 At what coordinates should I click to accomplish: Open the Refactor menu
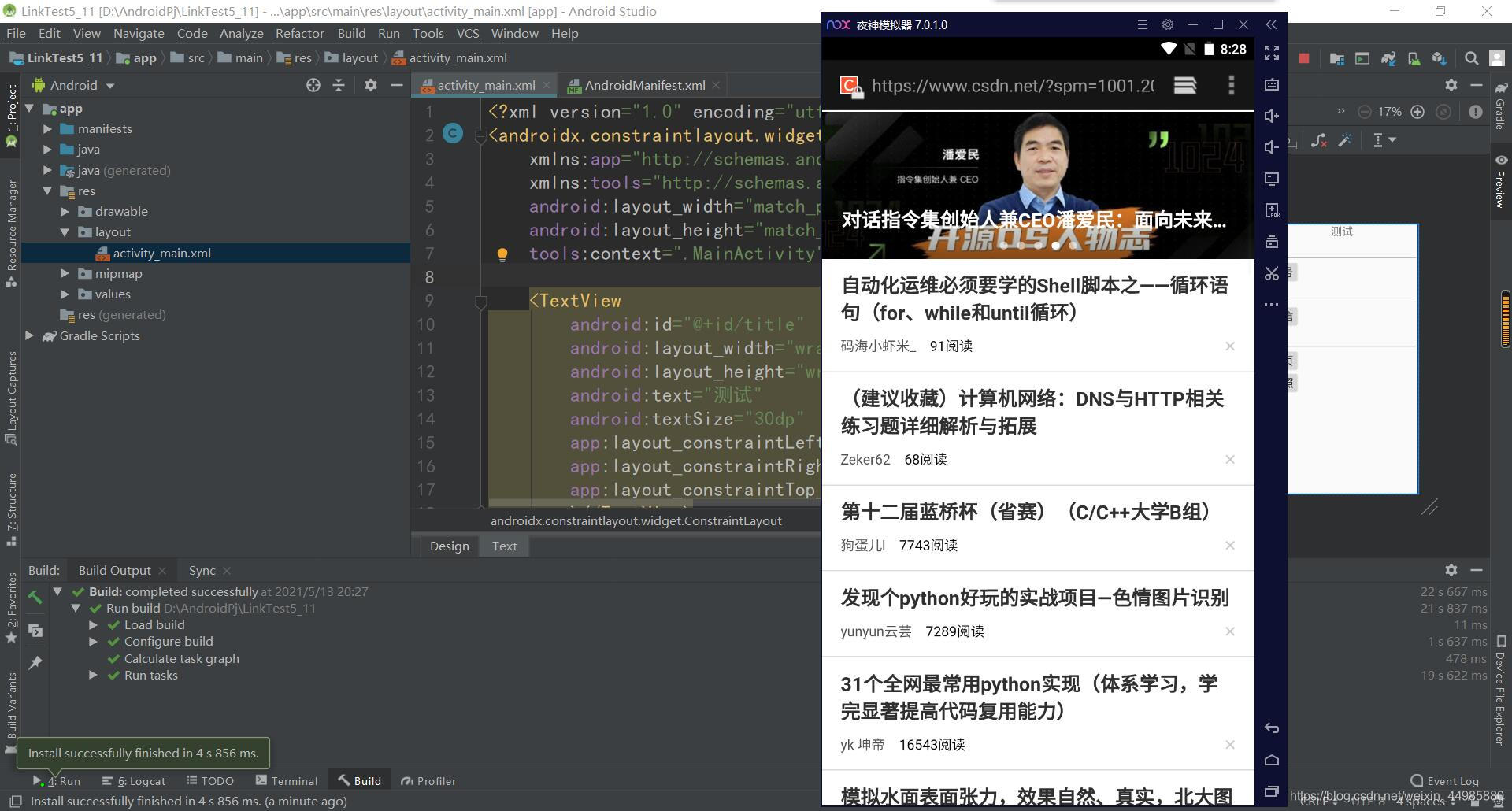click(299, 33)
